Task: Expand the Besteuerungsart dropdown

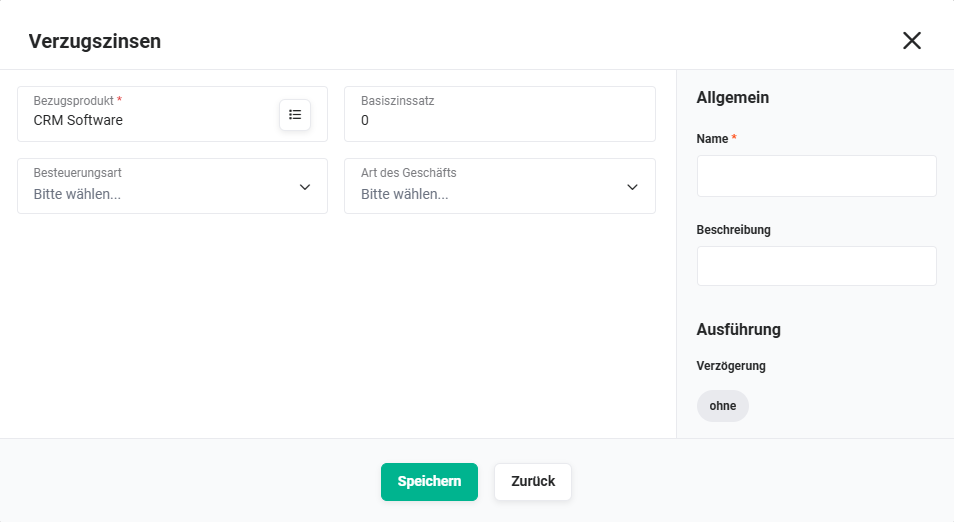Action: coord(172,186)
